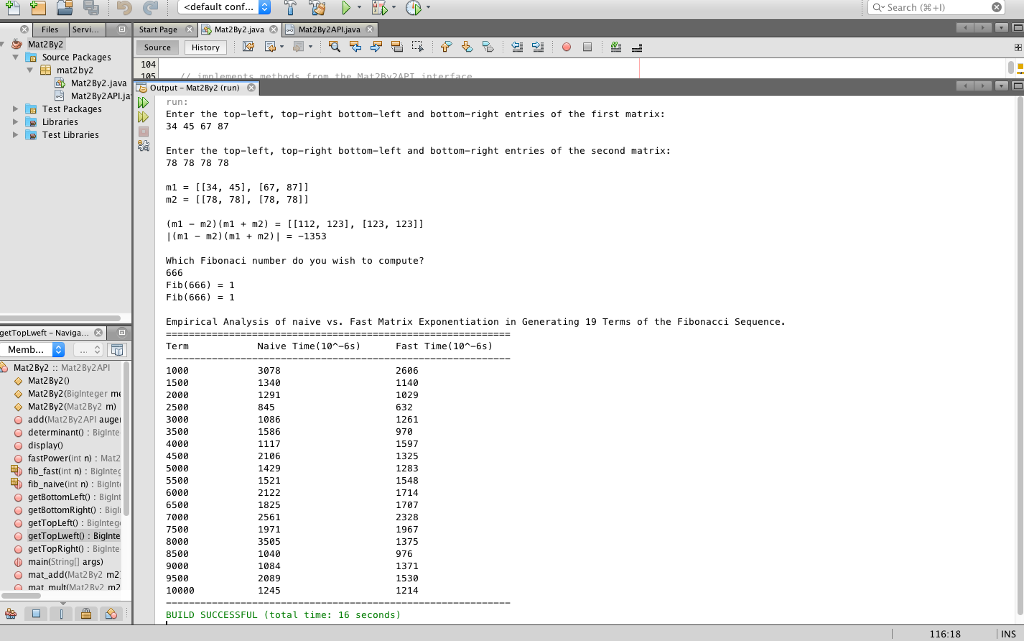
Task: Run the project with the green arrow icon
Action: (x=347, y=9)
